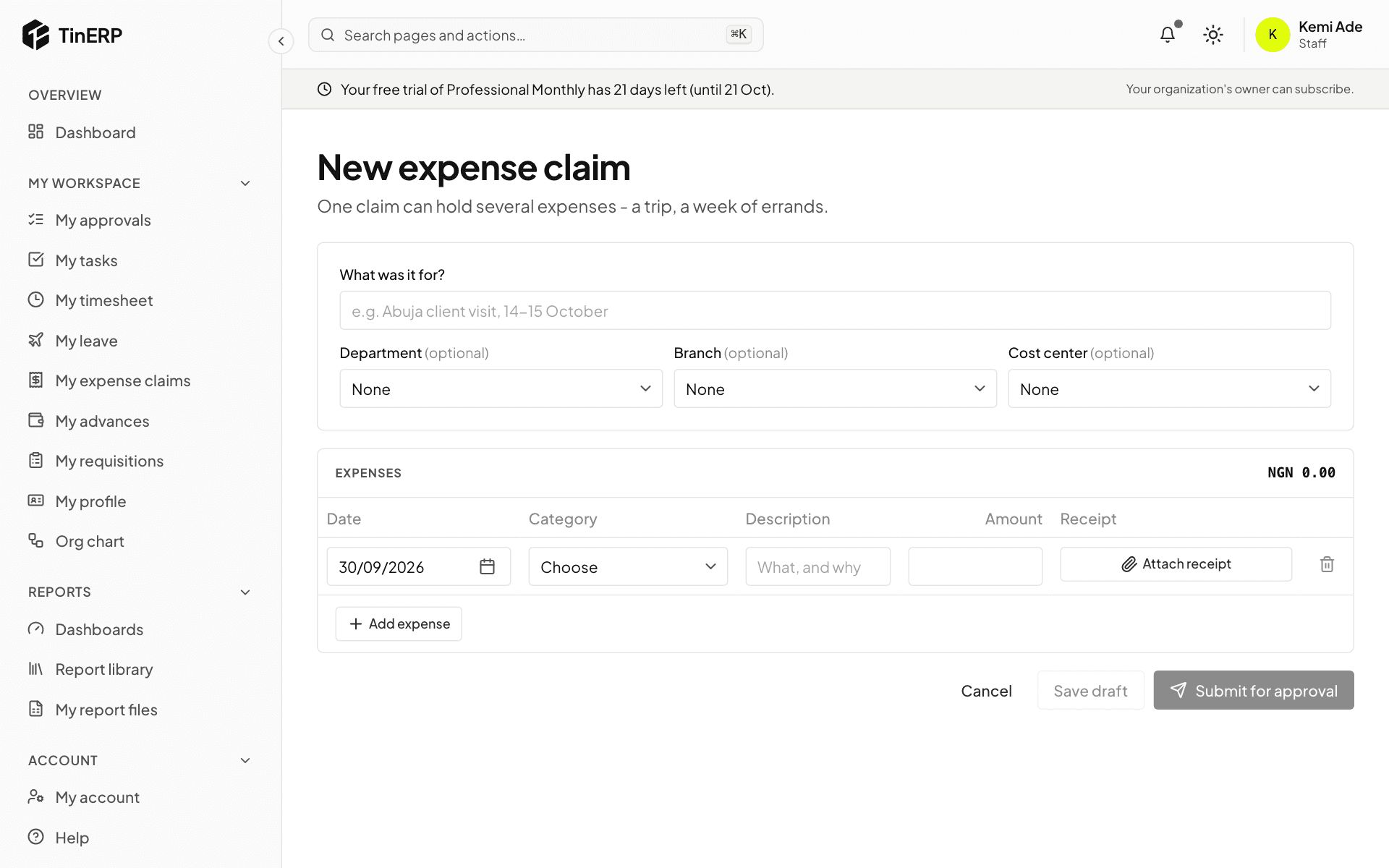Open My tasks page
The width and height of the screenshot is (1389, 868).
(x=140, y=260)
